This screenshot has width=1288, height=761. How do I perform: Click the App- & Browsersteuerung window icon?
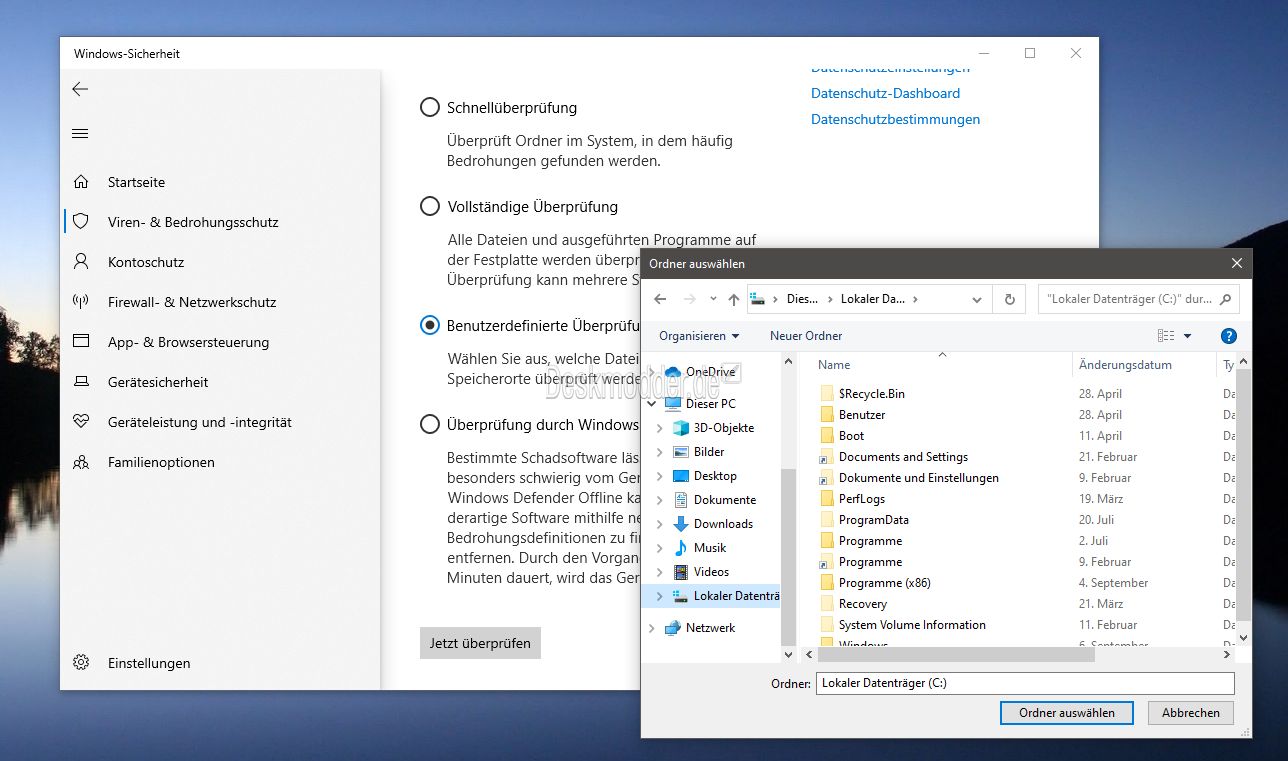pyautogui.click(x=81, y=342)
